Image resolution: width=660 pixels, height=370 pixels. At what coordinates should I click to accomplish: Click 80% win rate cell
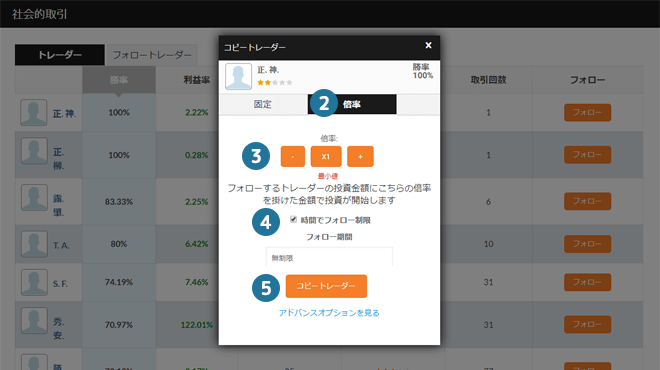119,244
